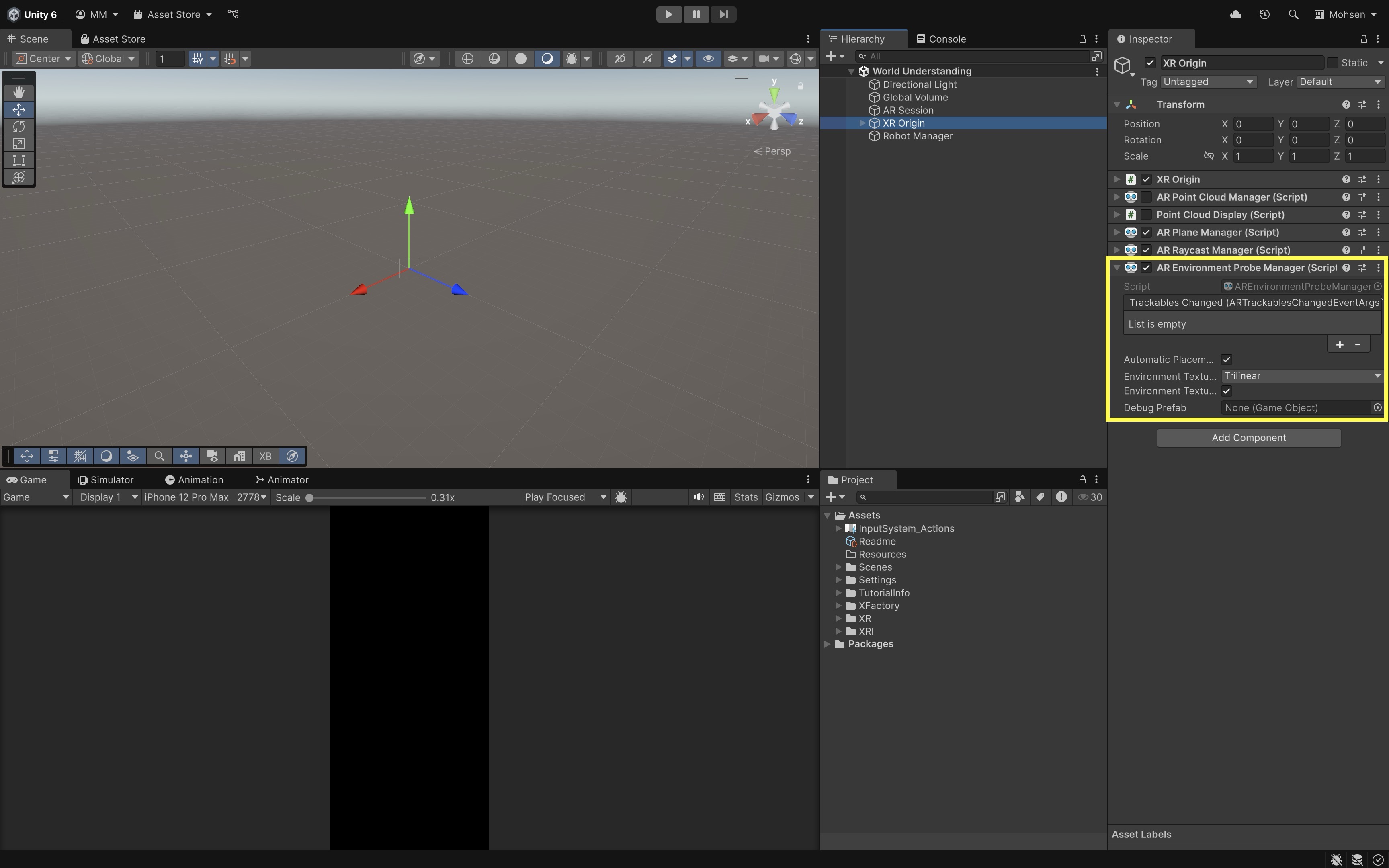Open the global search magnifier icon
Image resolution: width=1389 pixels, height=868 pixels.
pos(1293,14)
